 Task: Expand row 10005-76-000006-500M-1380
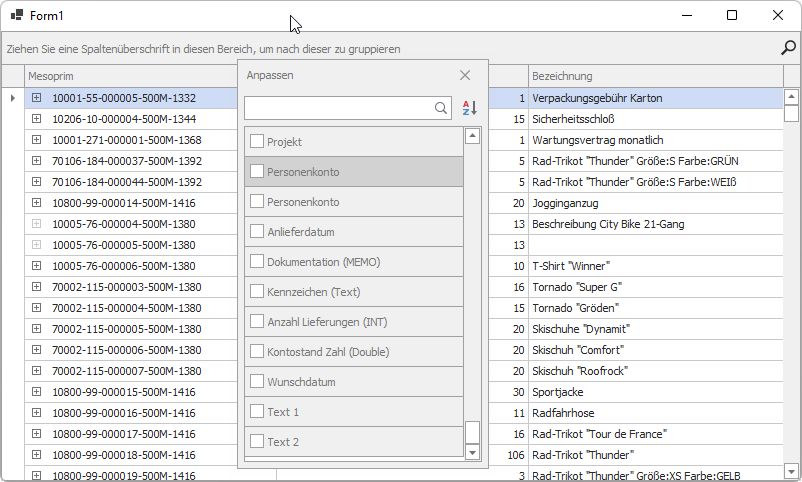pyautogui.click(x=36, y=265)
